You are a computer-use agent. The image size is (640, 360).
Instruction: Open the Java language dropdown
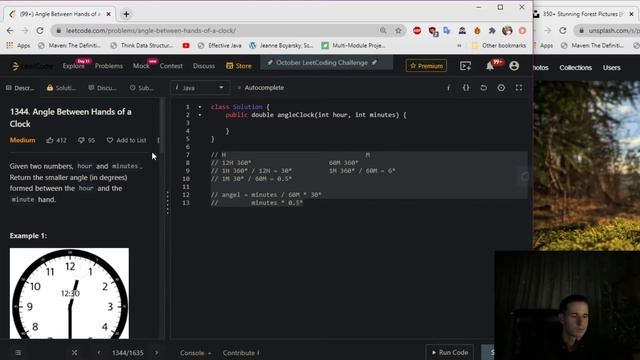200,87
